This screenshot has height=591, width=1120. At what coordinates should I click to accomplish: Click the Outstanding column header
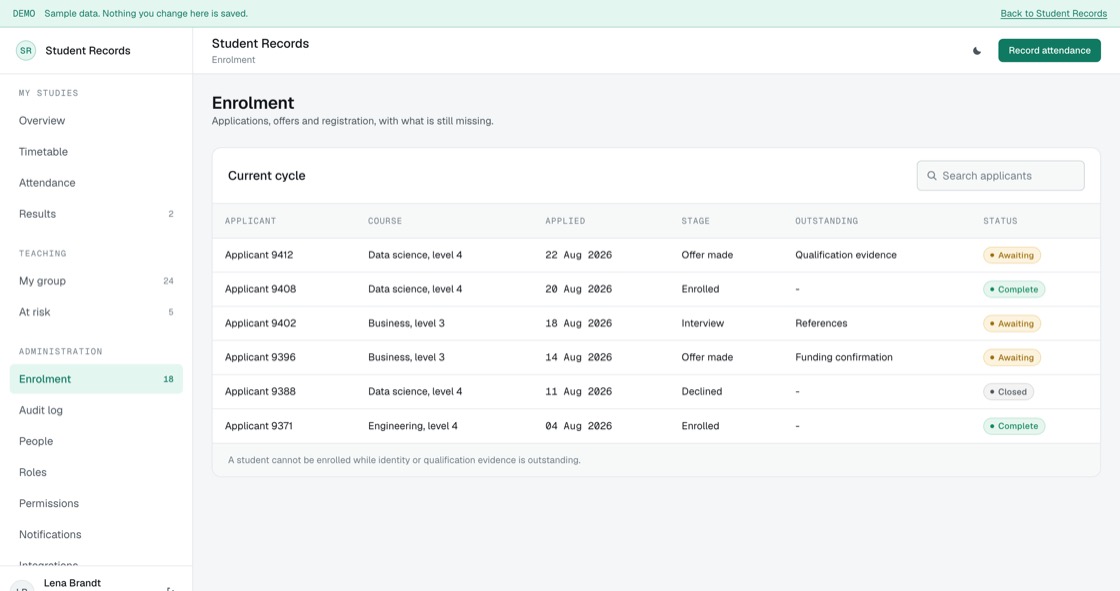[826, 221]
